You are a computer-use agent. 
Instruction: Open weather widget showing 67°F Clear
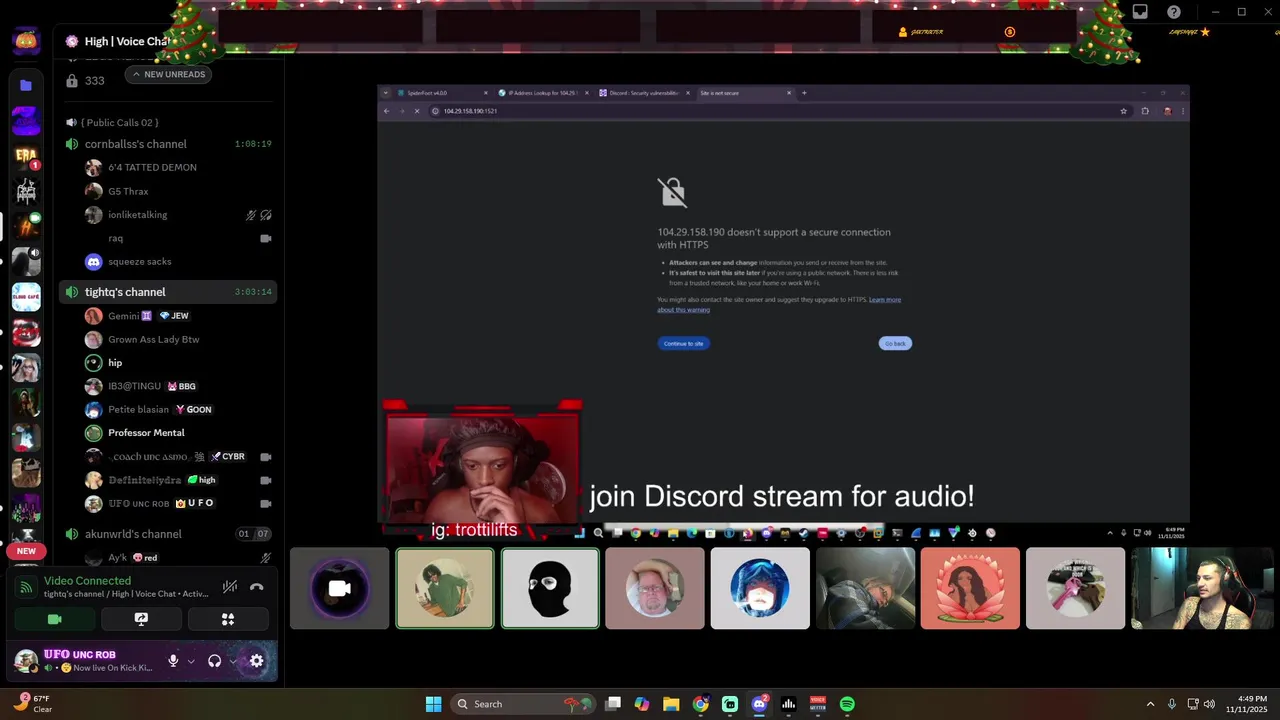pos(32,704)
